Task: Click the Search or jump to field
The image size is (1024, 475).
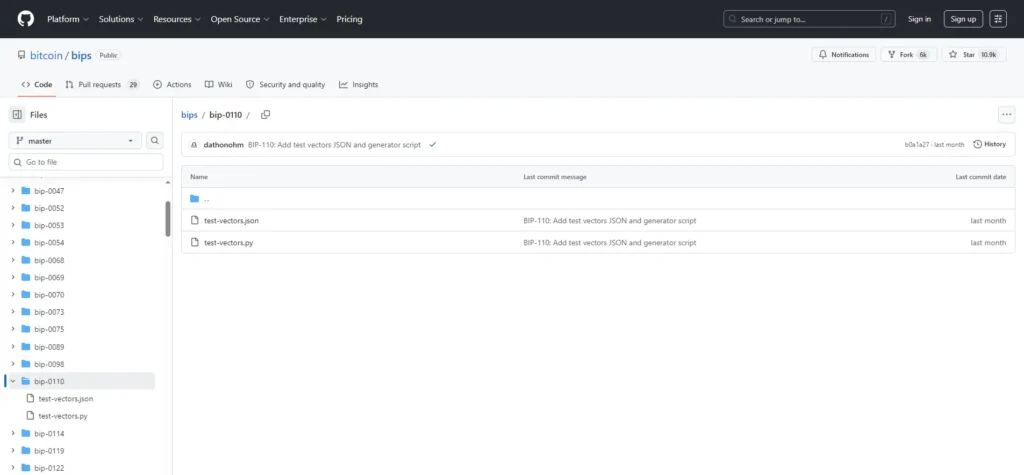Action: click(x=808, y=19)
